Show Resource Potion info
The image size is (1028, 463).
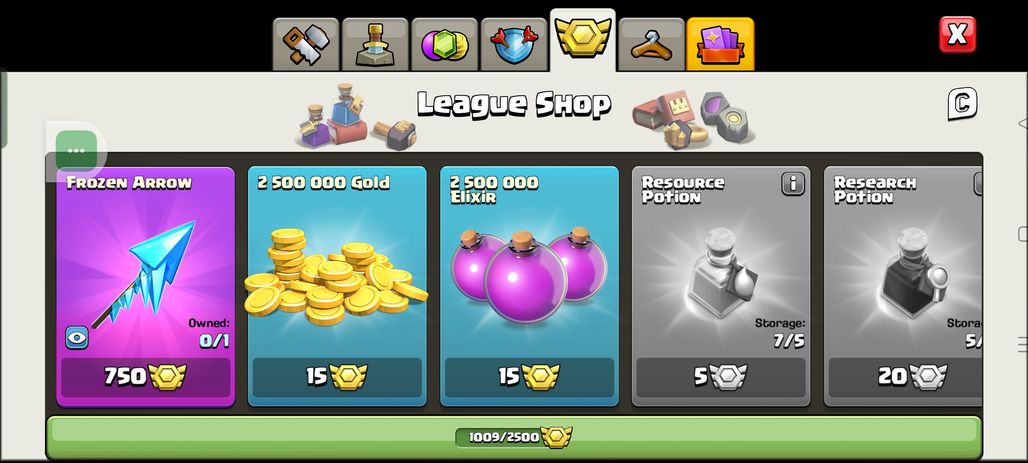point(793,184)
